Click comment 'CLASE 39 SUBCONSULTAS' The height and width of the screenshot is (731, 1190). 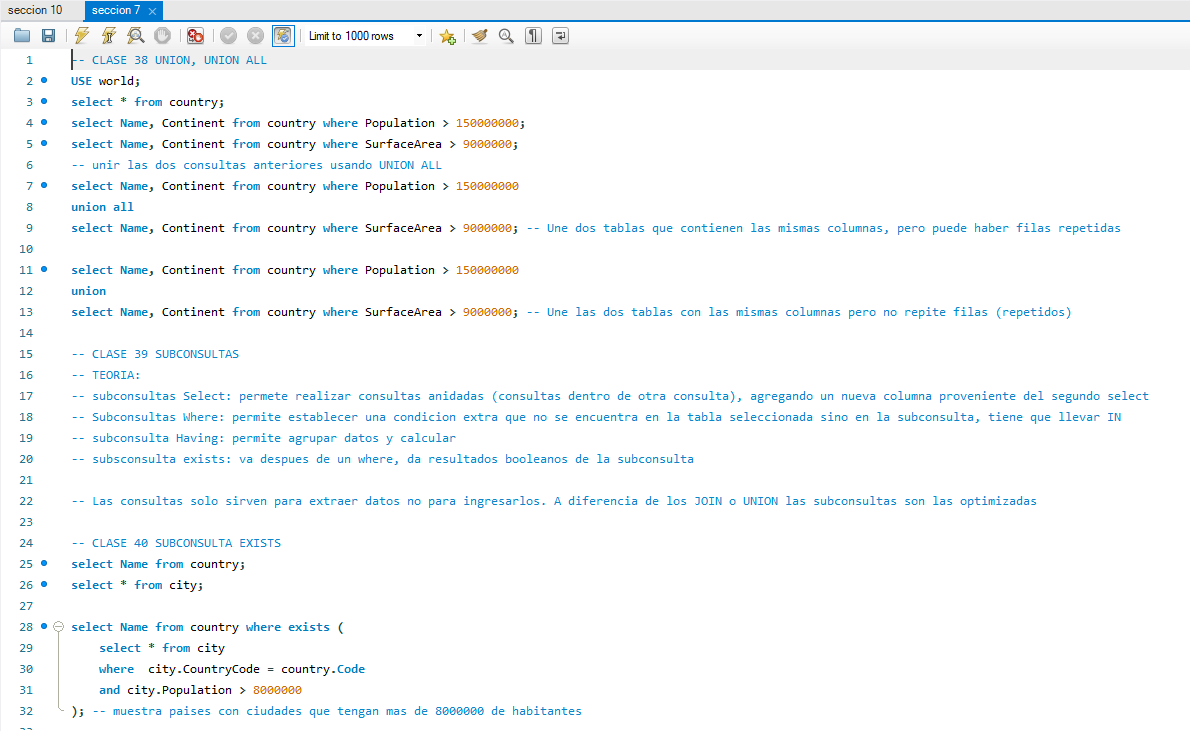click(x=165, y=354)
